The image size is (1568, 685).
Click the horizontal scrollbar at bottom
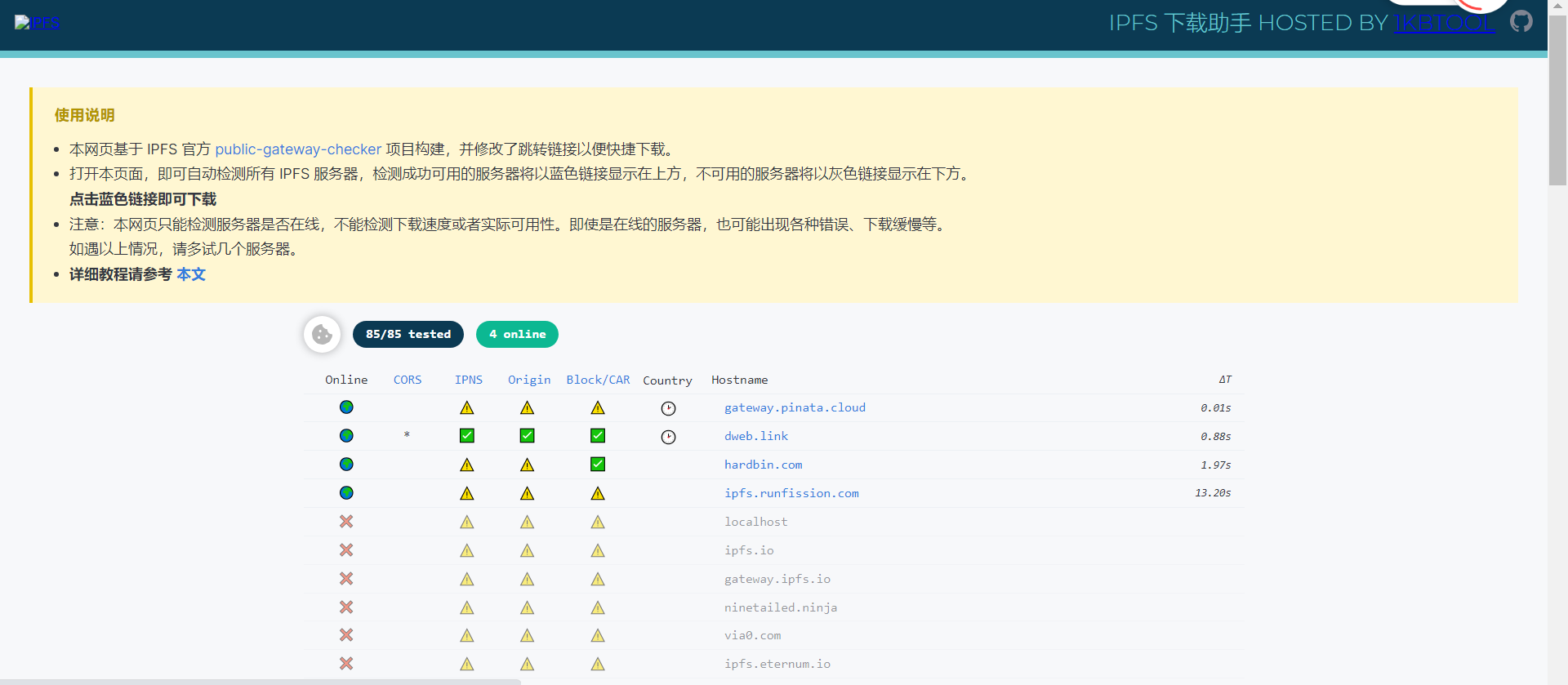point(261,682)
